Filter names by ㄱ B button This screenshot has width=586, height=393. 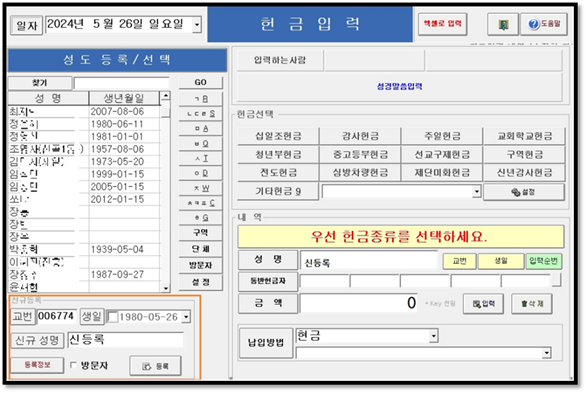pos(200,99)
